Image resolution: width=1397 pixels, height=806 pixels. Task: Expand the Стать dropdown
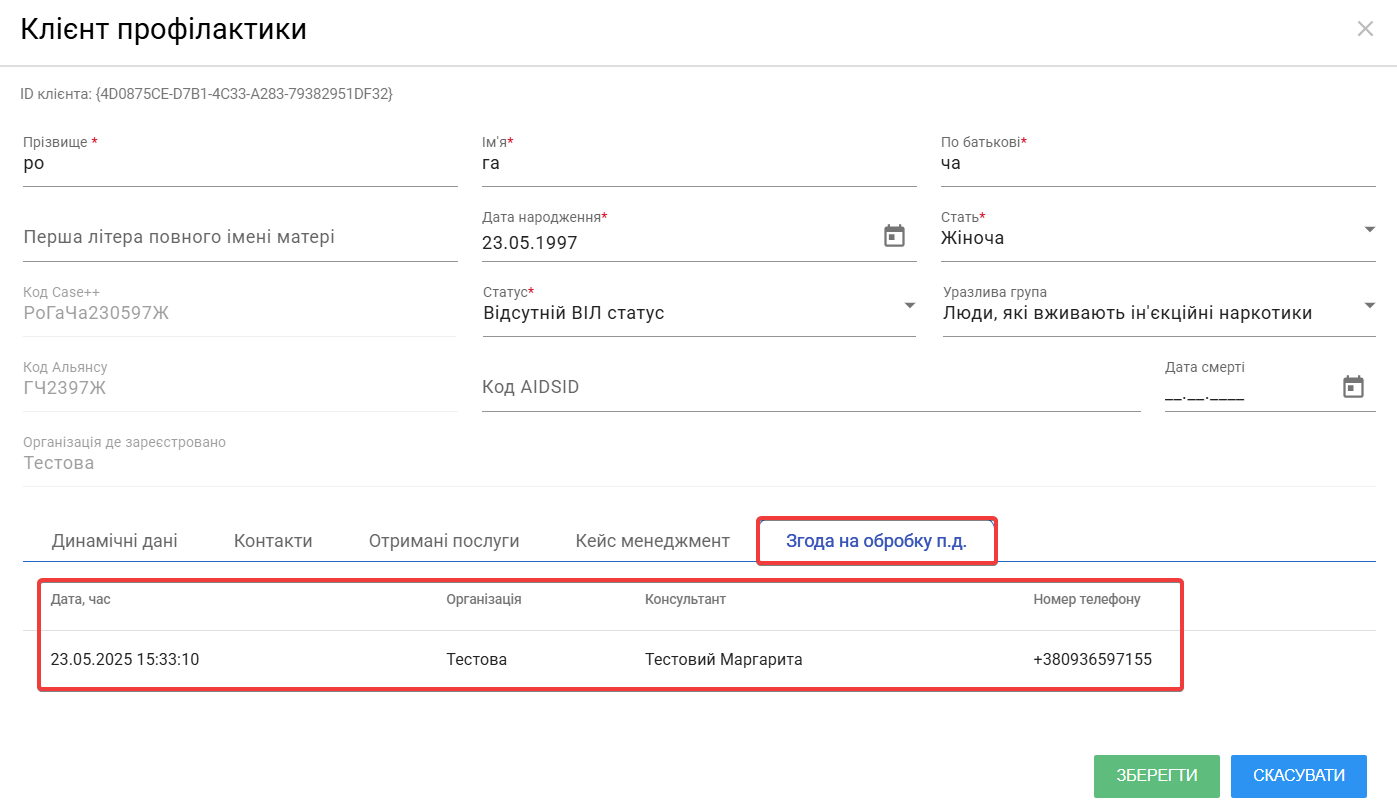tap(1368, 230)
